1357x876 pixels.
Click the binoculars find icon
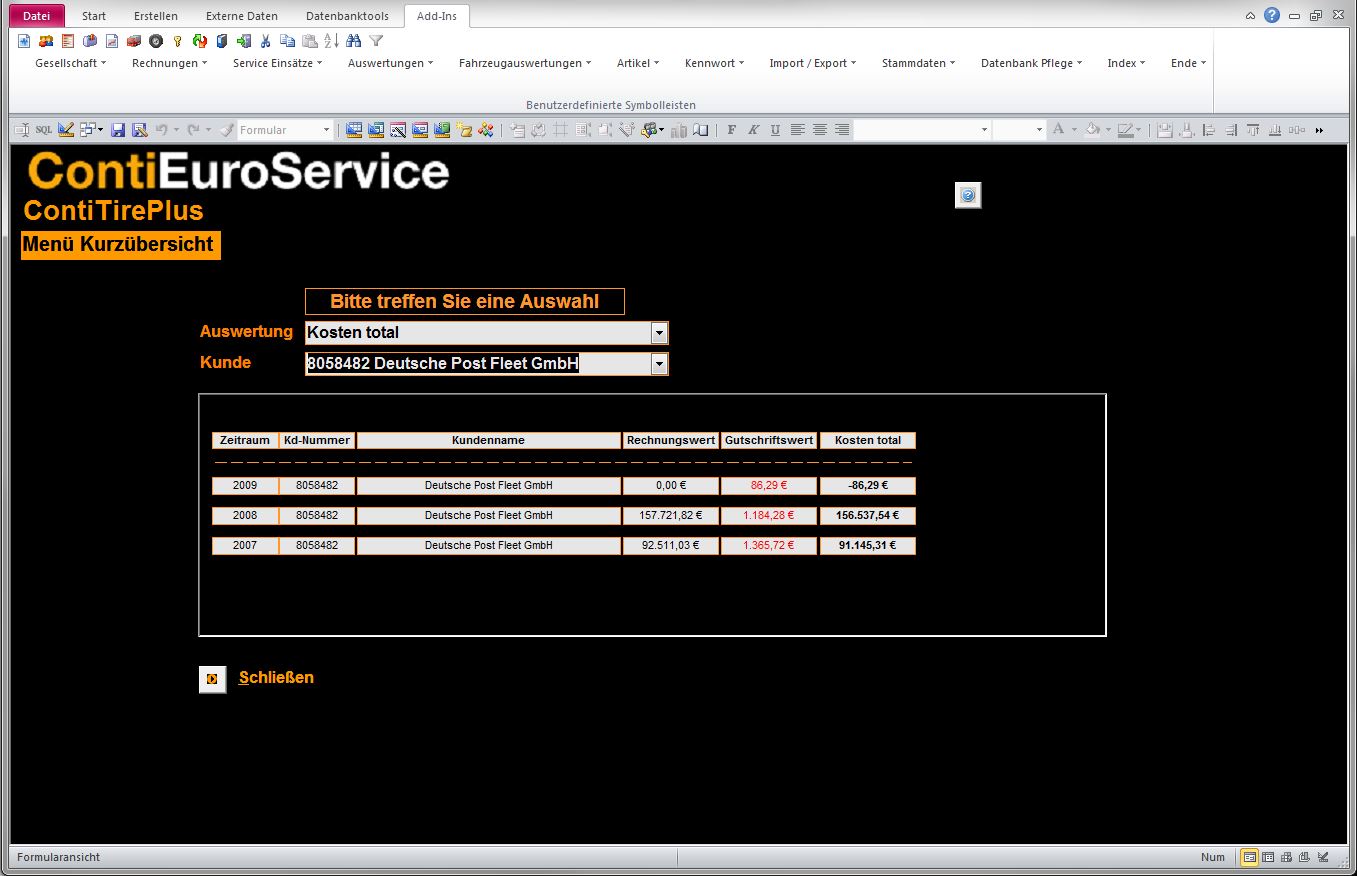click(x=353, y=41)
